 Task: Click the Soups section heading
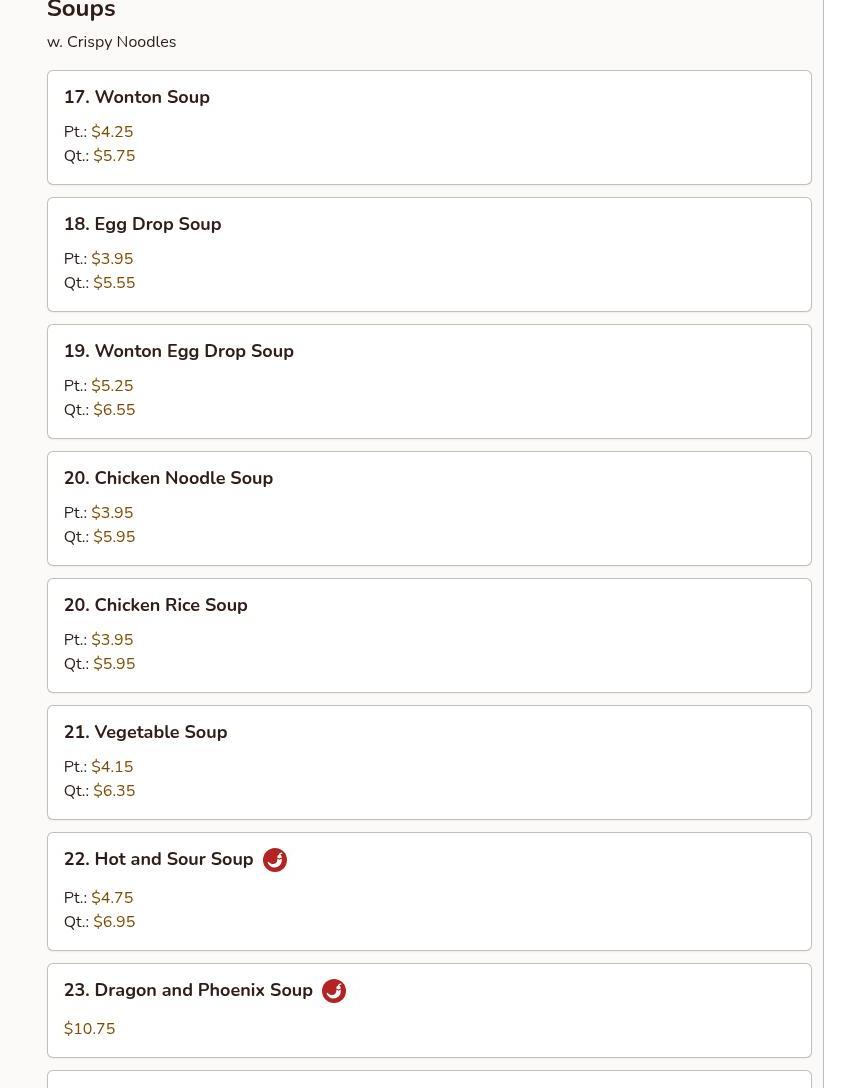click(x=81, y=11)
